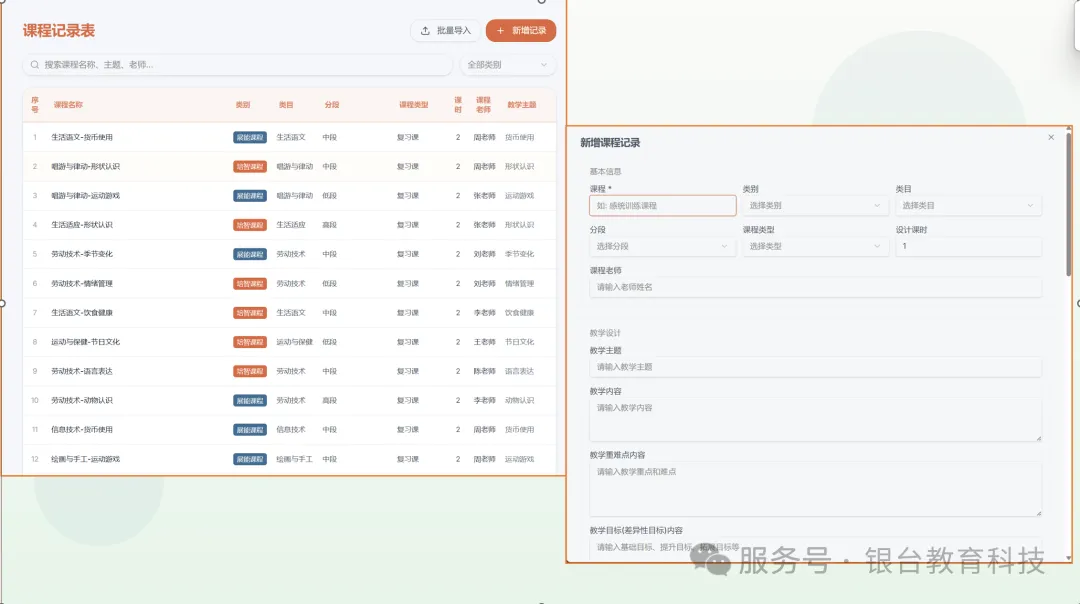Viewport: 1080px width, 604px height.
Task: Click the 教学主题 input field
Action: click(815, 367)
